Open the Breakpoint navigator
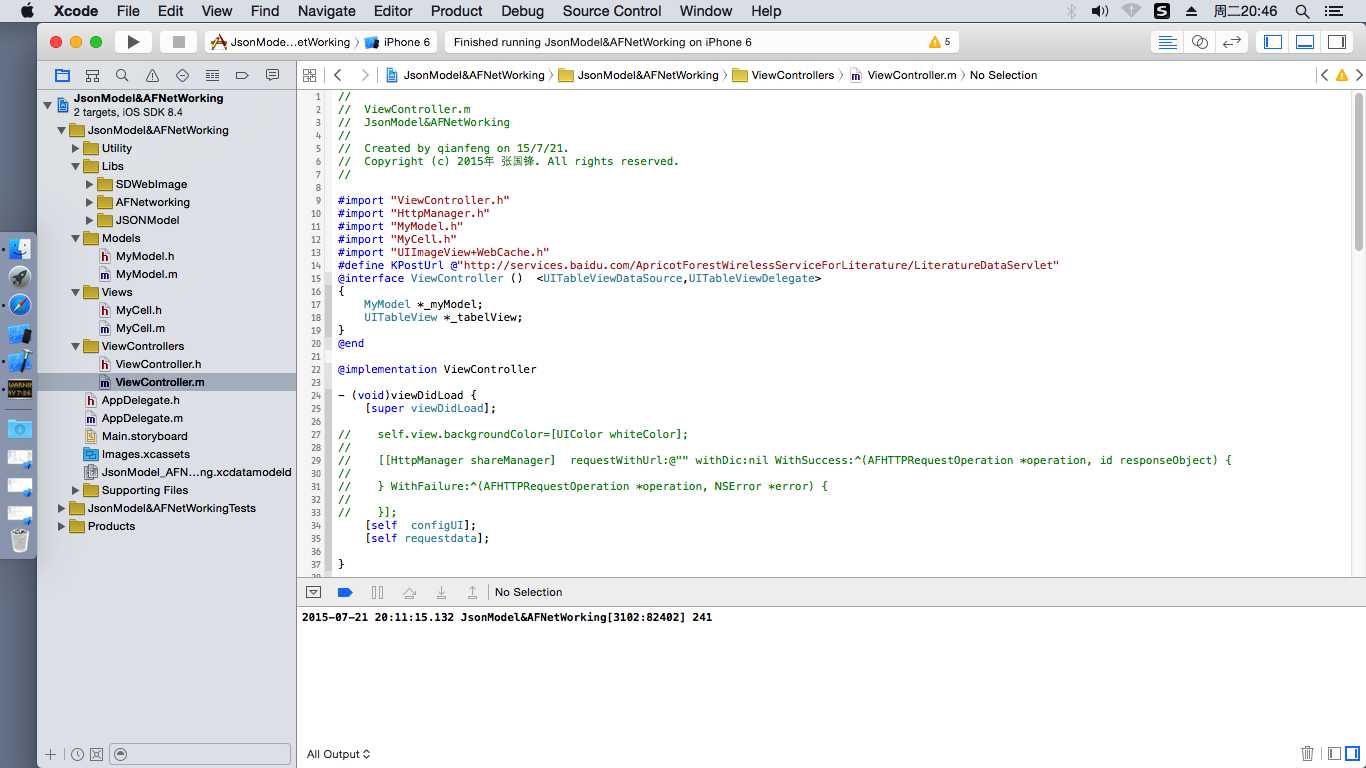 pos(242,75)
